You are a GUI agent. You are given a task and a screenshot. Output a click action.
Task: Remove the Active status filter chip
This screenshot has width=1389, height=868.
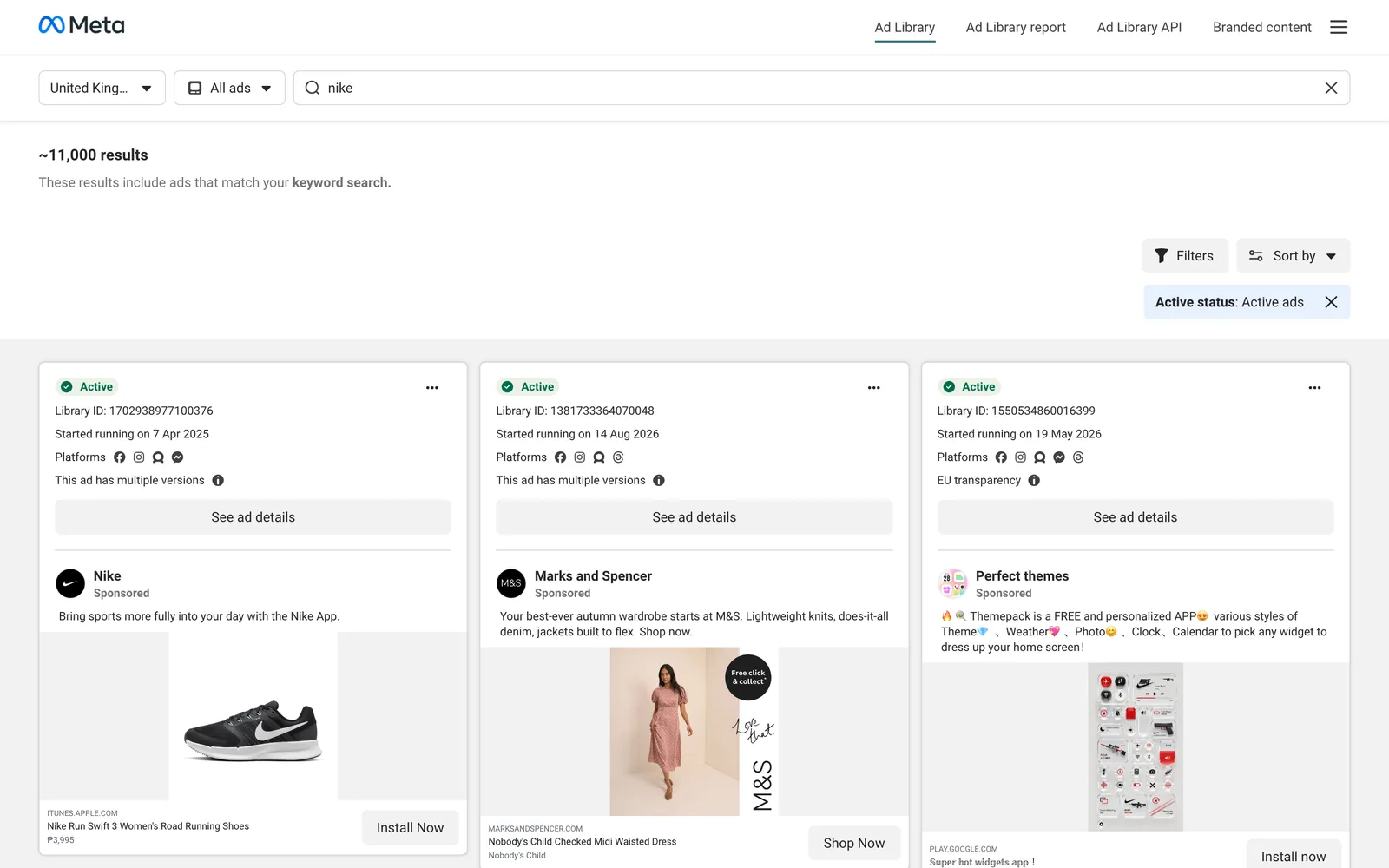pos(1331,302)
